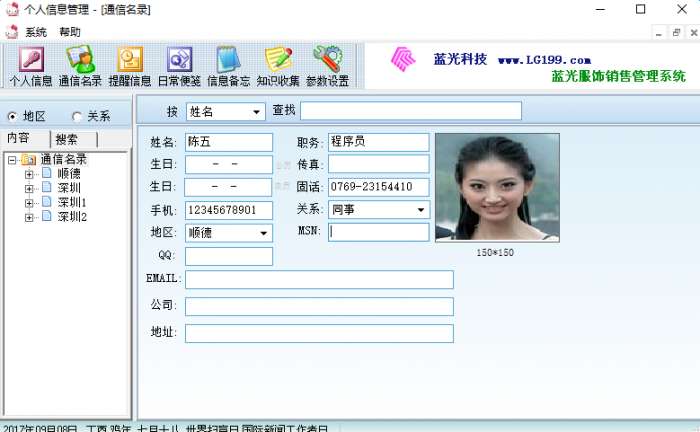Open the 参数设置 settings icon

(x=328, y=58)
